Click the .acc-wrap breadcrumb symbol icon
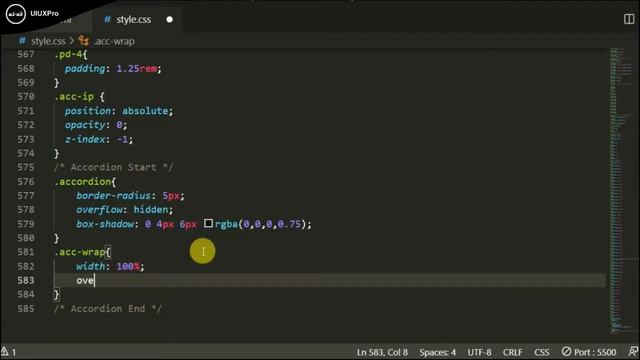The image size is (640, 360). click(x=84, y=41)
